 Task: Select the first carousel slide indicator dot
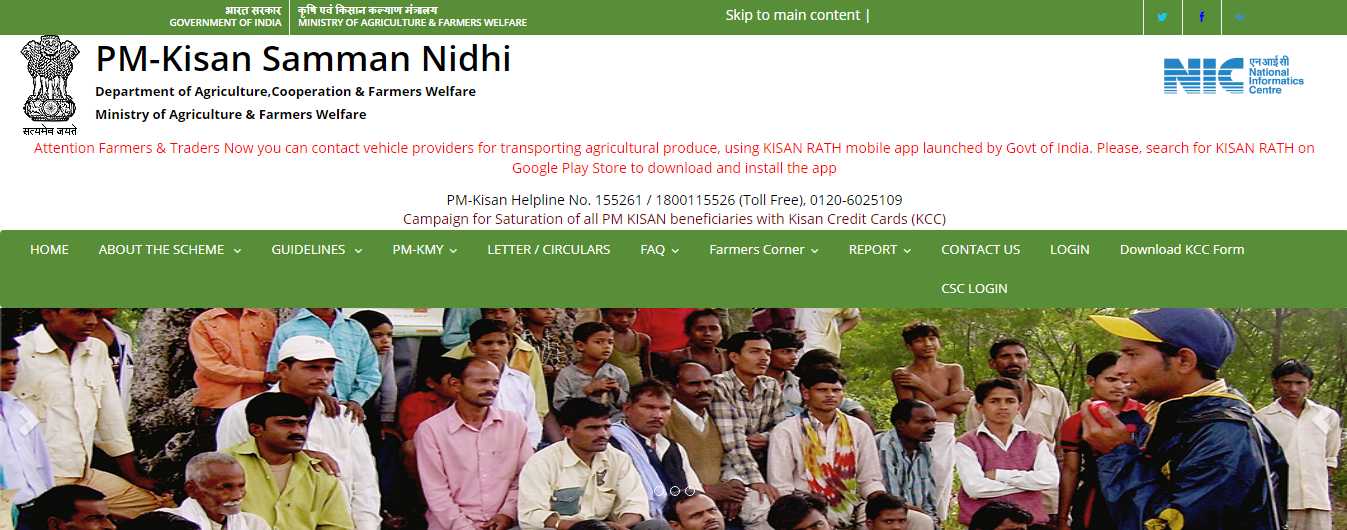[659, 491]
